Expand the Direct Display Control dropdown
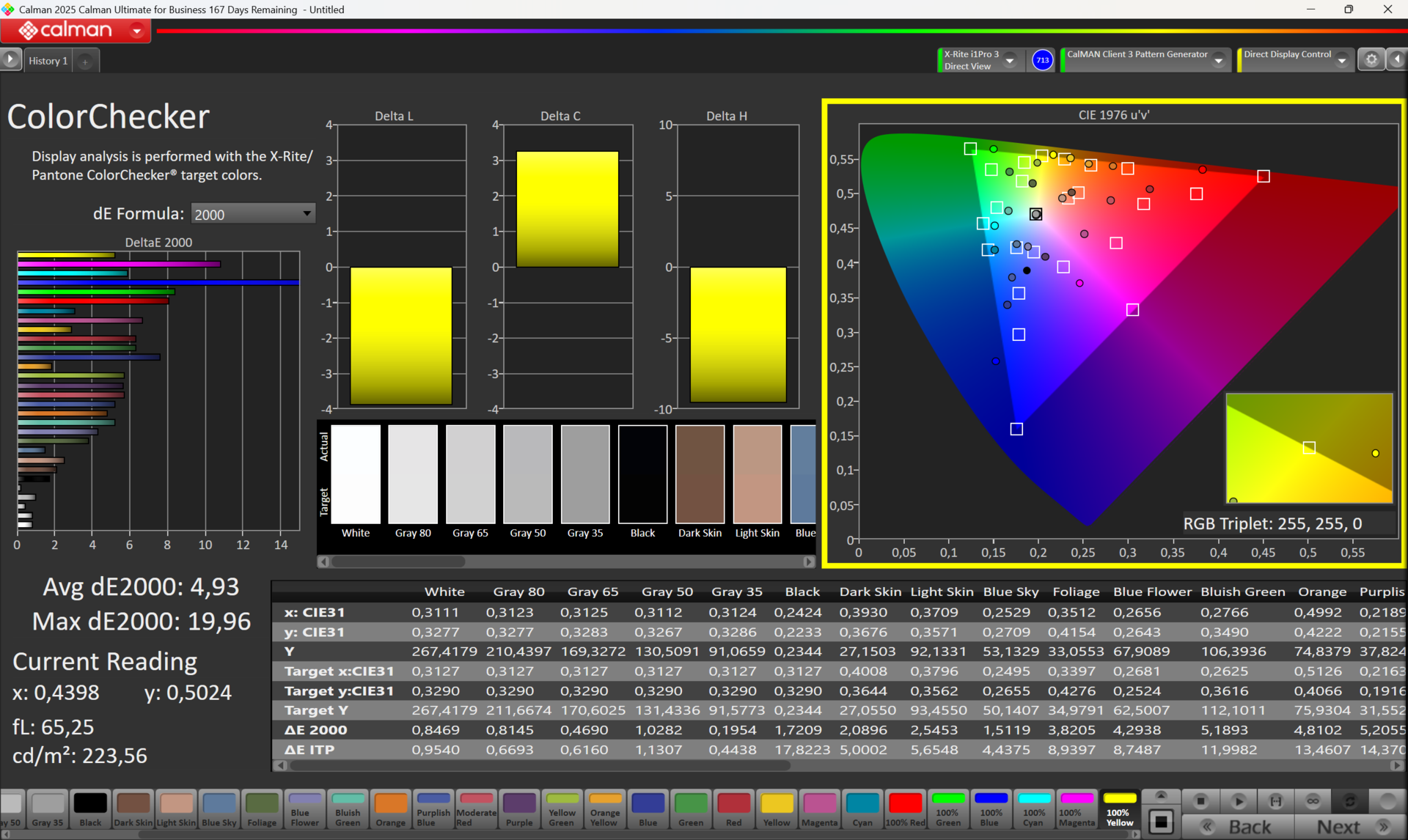The image size is (1408, 840). 1341,60
